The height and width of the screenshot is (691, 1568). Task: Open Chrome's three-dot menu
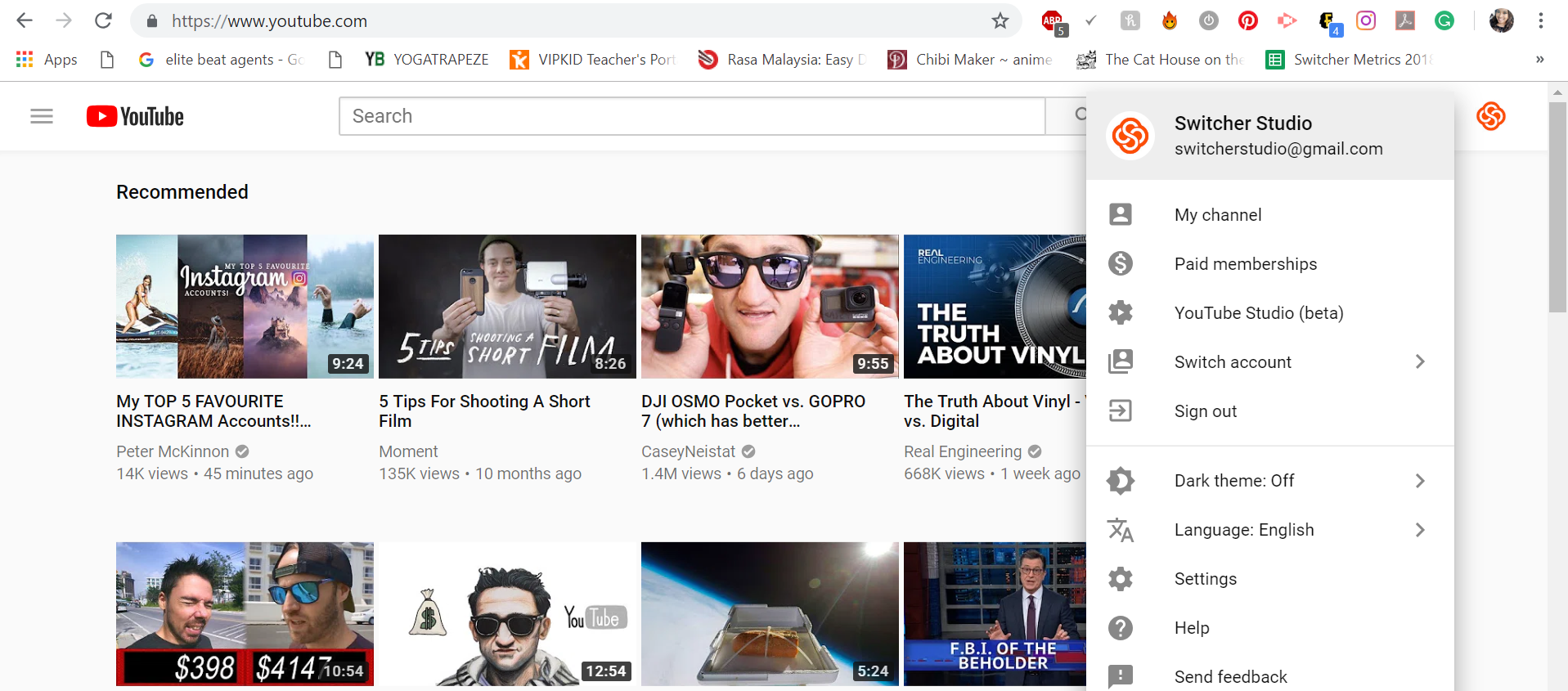click(1540, 21)
